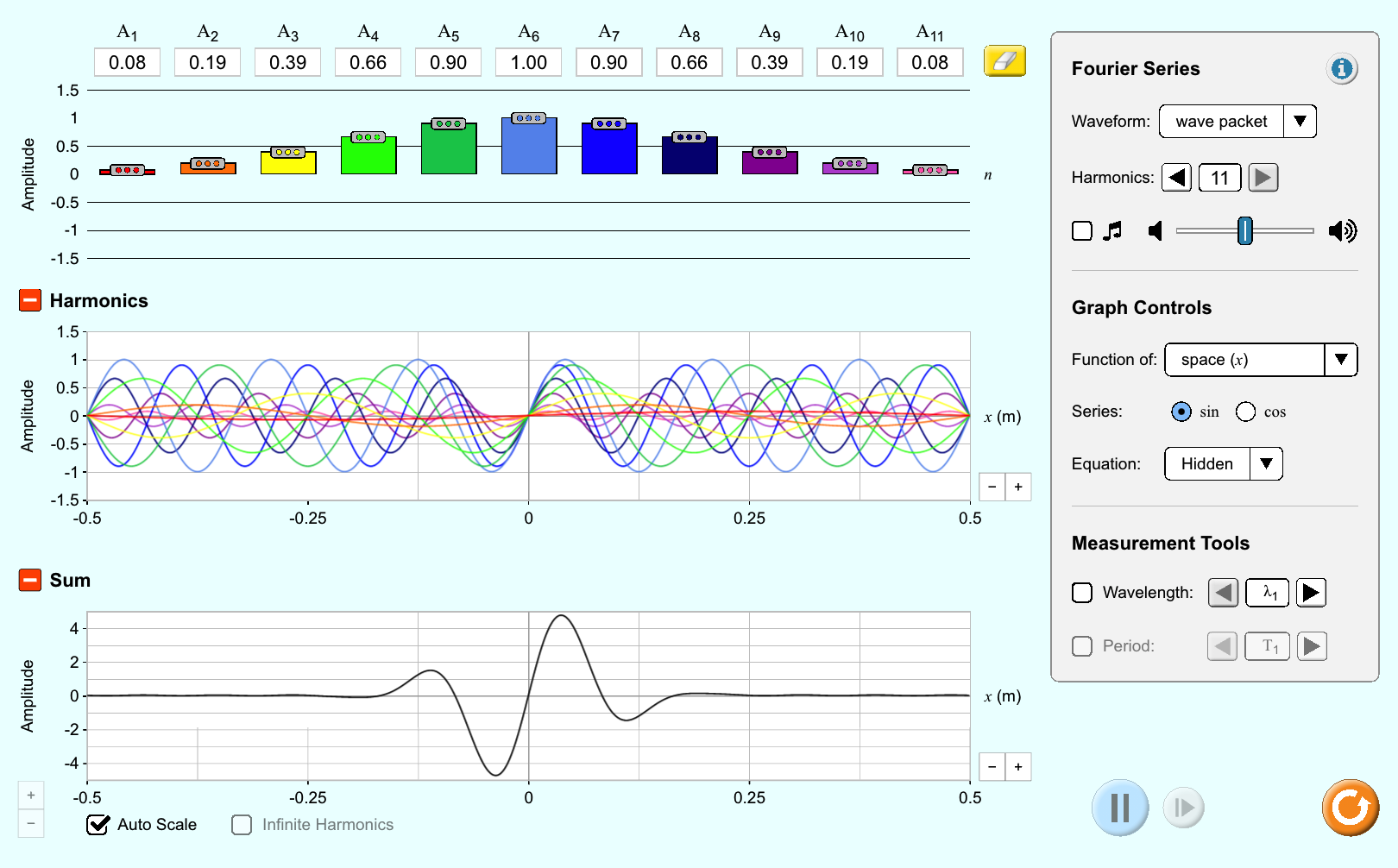Select the sin series radio button
Viewport: 1398px width, 868px height.
(1181, 412)
